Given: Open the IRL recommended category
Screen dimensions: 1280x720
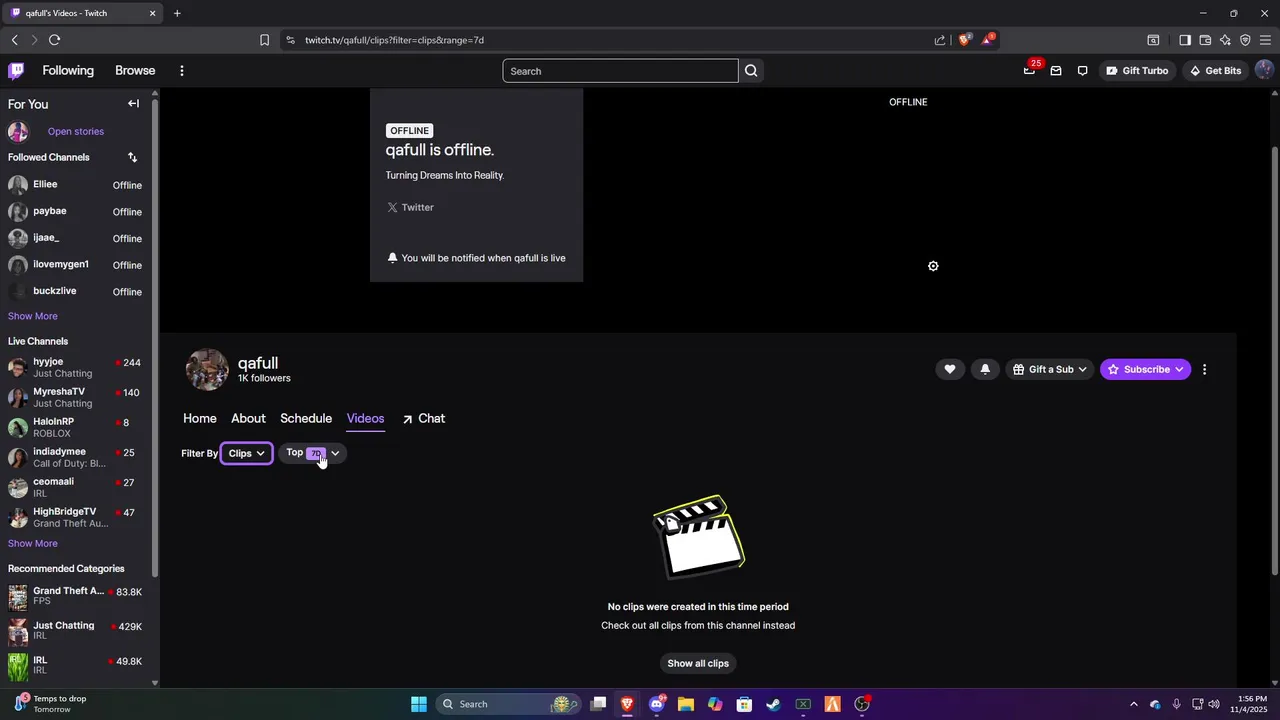Looking at the screenshot, I should point(76,665).
